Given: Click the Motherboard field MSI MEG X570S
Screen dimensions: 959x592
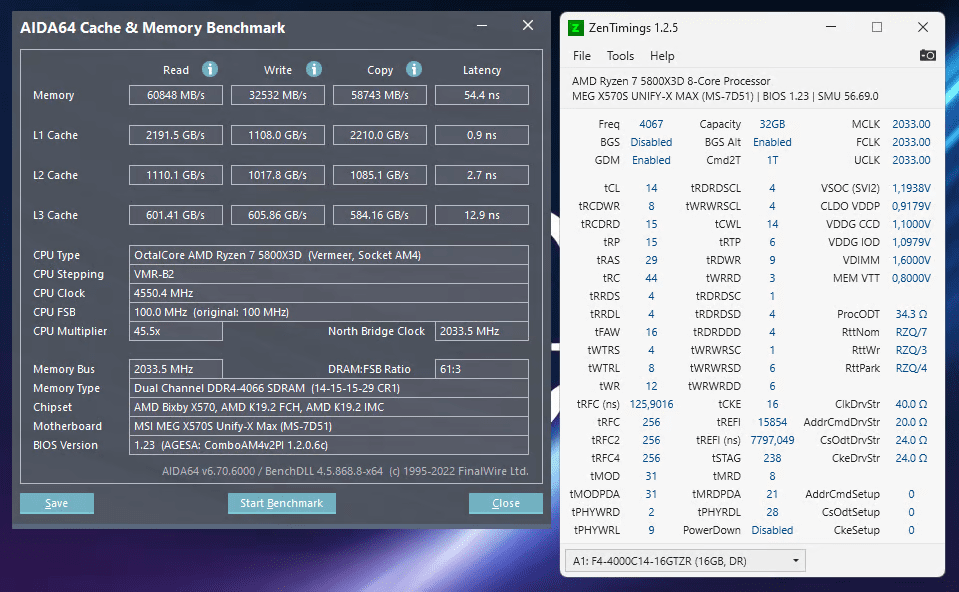Looking at the screenshot, I should (328, 426).
